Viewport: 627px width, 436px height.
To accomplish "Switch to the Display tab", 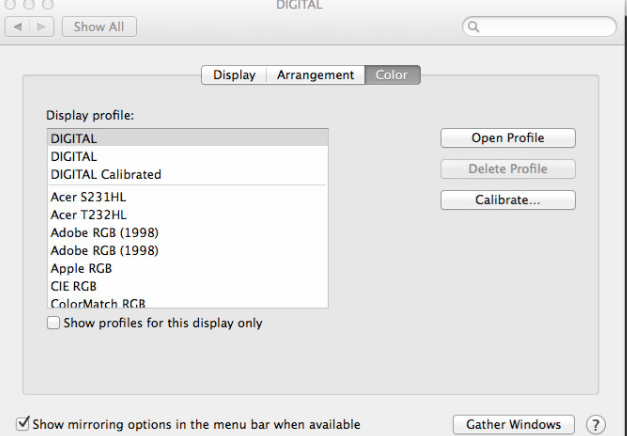I will [234, 75].
